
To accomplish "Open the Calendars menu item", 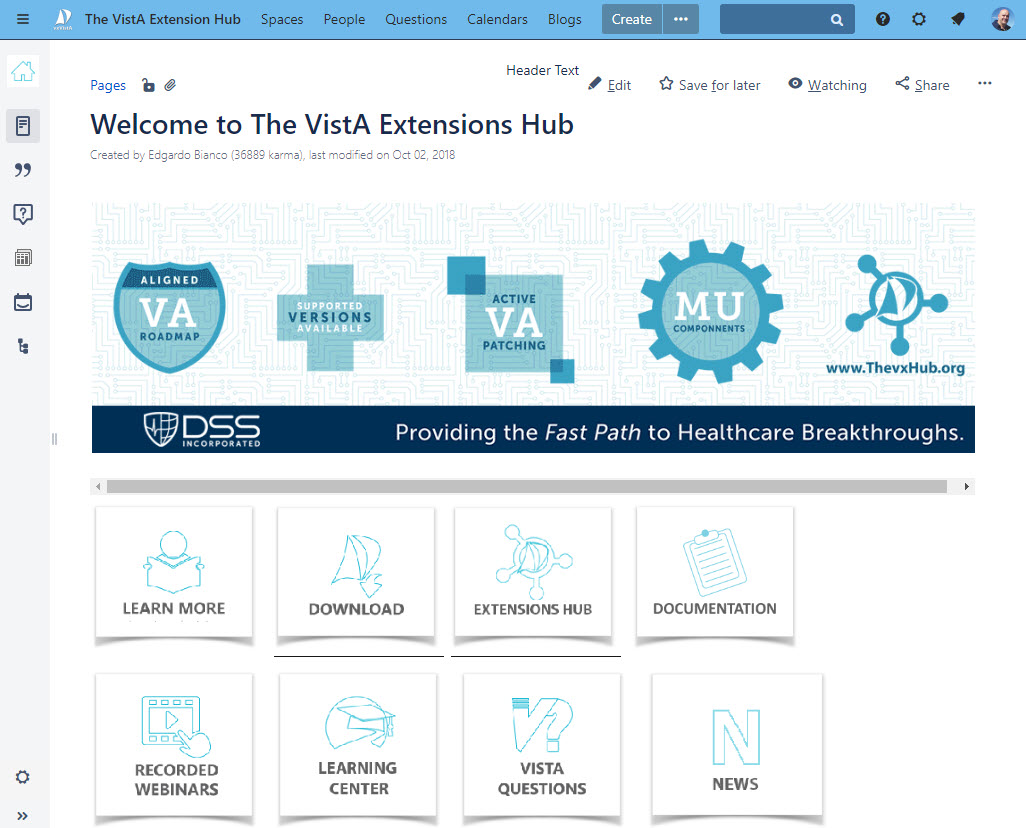I will click(497, 19).
